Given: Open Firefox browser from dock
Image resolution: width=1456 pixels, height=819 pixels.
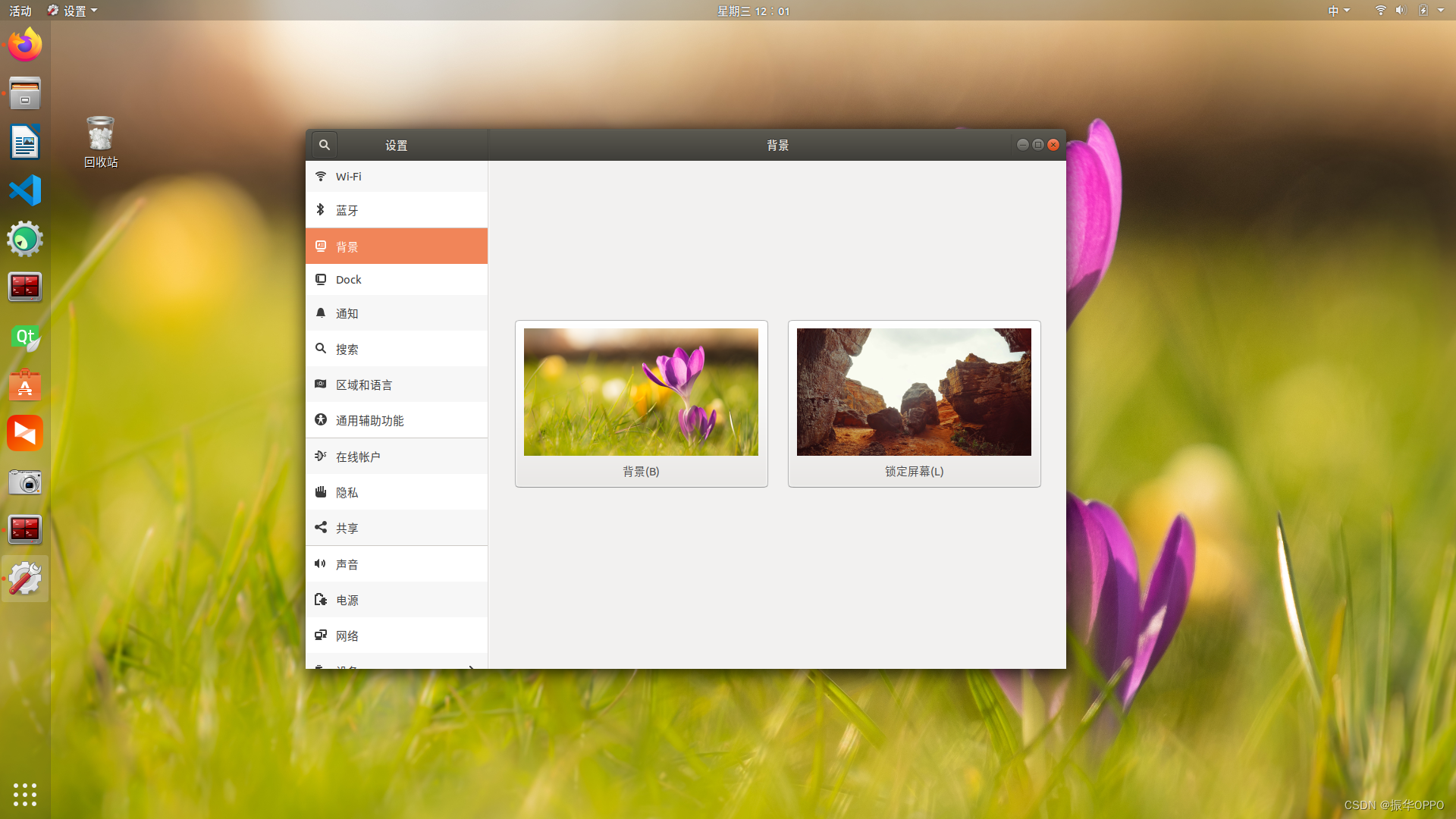Looking at the screenshot, I should pos(25,44).
